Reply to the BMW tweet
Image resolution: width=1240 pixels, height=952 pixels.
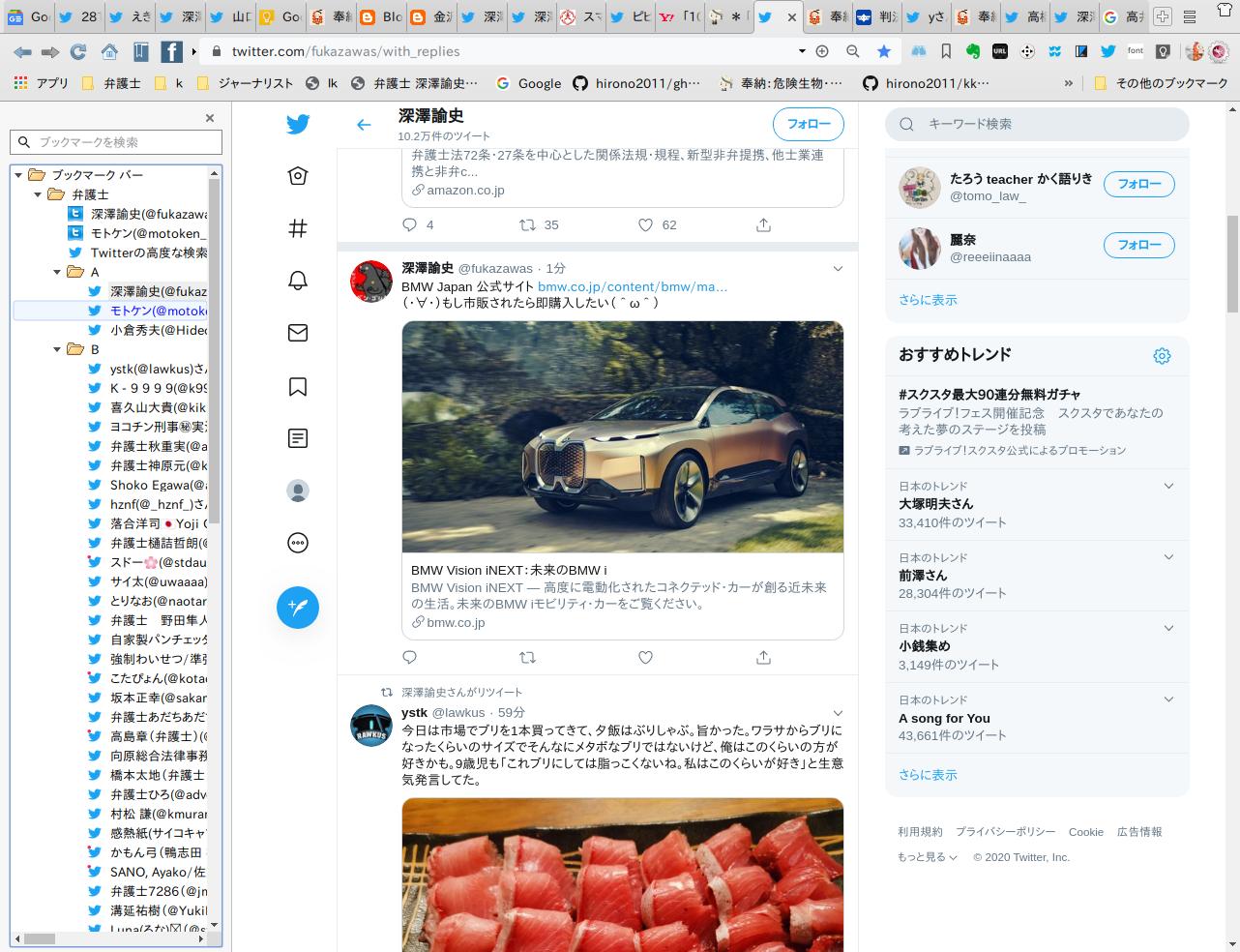click(x=409, y=657)
